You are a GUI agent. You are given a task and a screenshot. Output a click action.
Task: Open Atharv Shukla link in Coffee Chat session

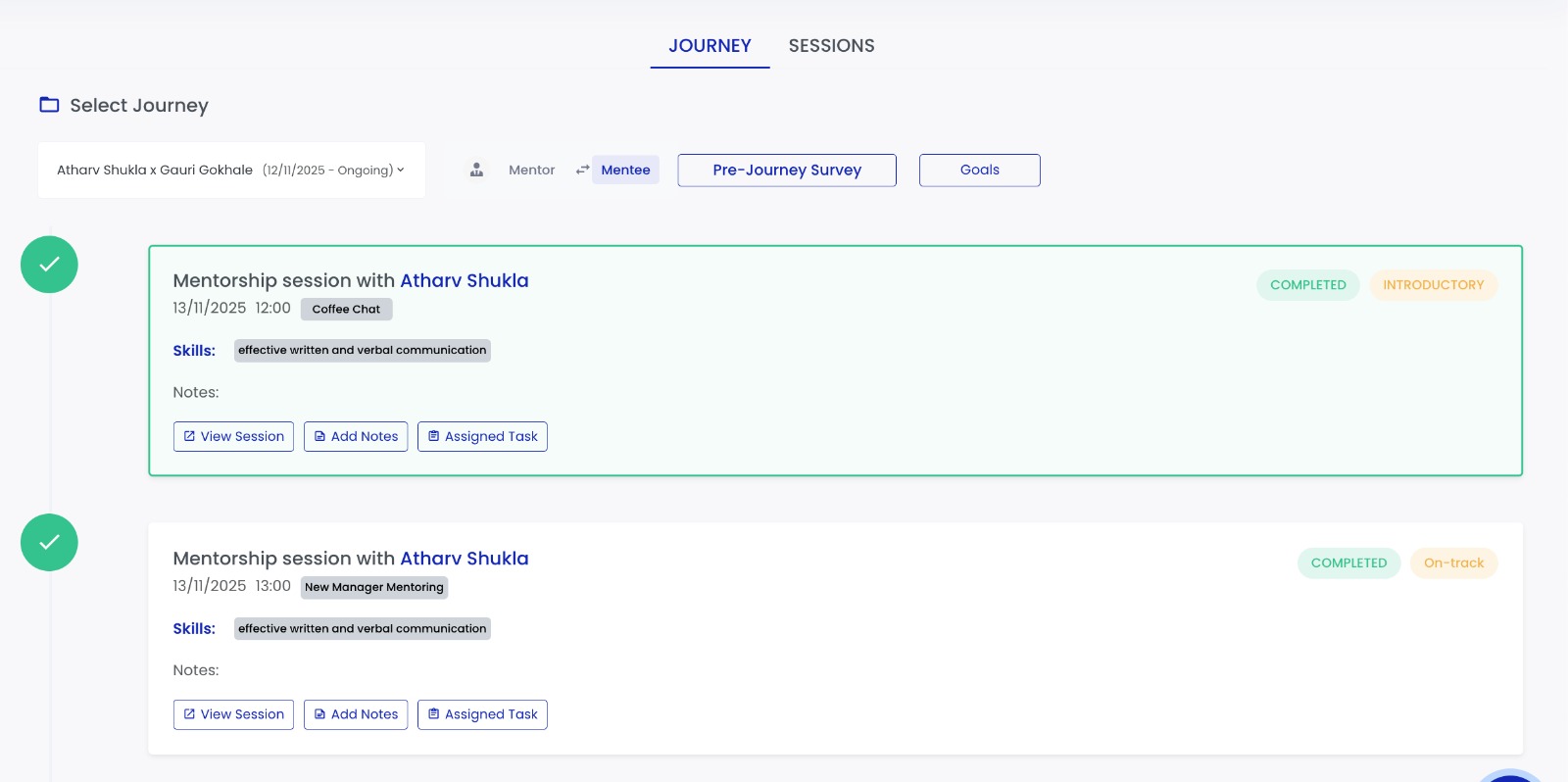pos(465,280)
